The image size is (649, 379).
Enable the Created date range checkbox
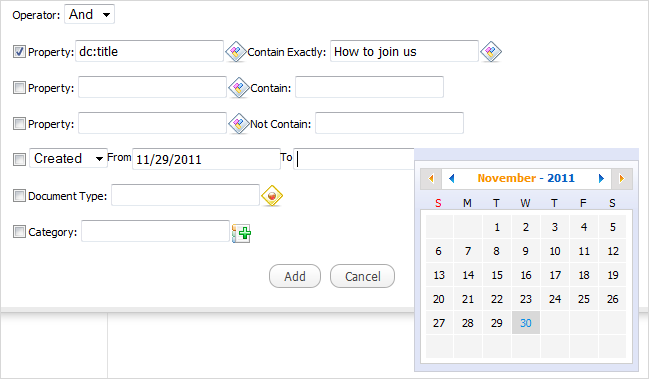(x=19, y=159)
